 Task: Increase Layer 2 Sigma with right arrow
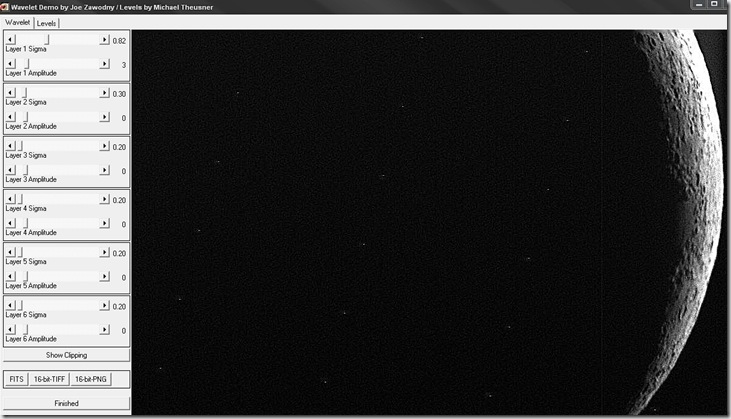click(x=104, y=93)
